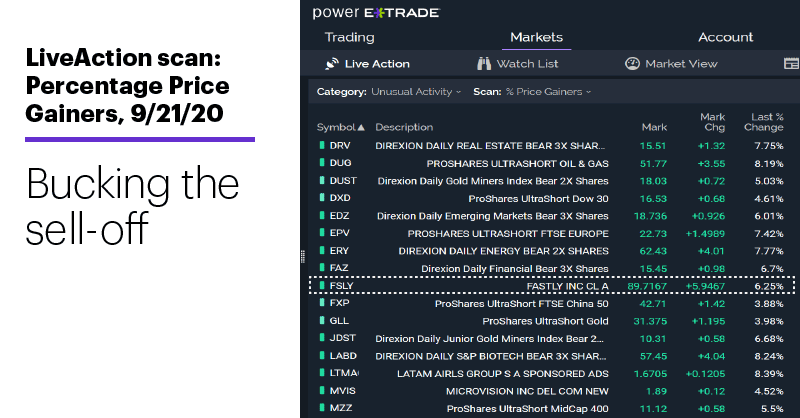The height and width of the screenshot is (418, 800).
Task: Click the partially visible table layout icon
Action: coord(791,64)
